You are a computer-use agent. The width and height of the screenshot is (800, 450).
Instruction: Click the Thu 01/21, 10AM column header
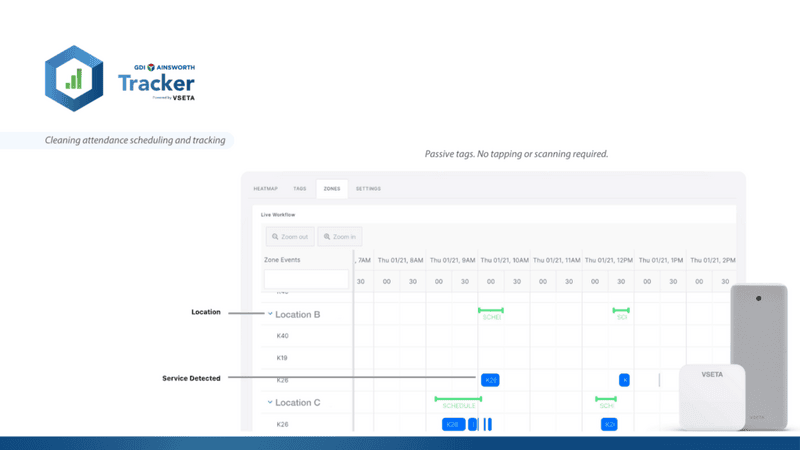(x=504, y=260)
